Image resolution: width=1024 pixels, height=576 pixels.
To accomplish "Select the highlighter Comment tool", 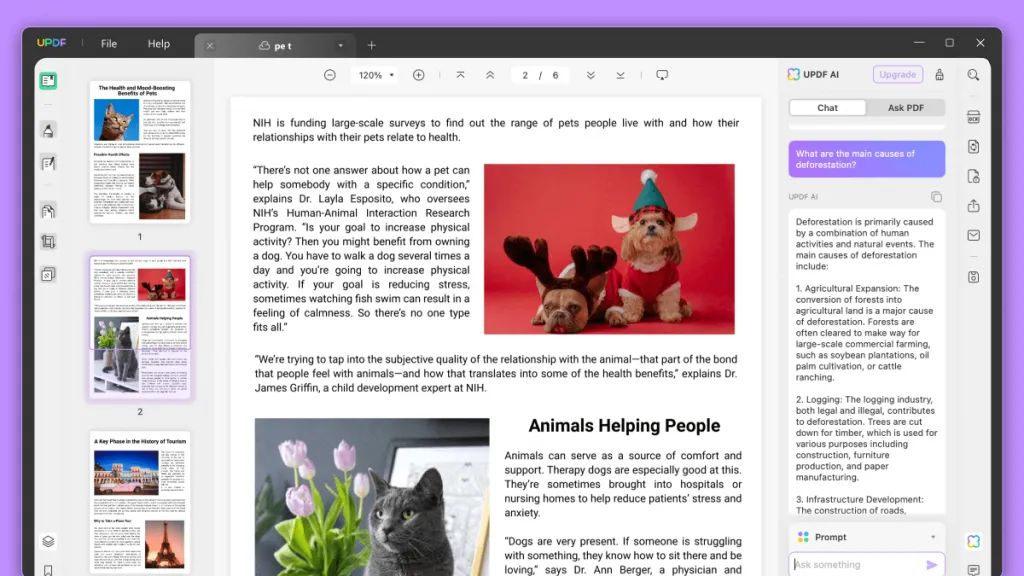I will [x=48, y=131].
